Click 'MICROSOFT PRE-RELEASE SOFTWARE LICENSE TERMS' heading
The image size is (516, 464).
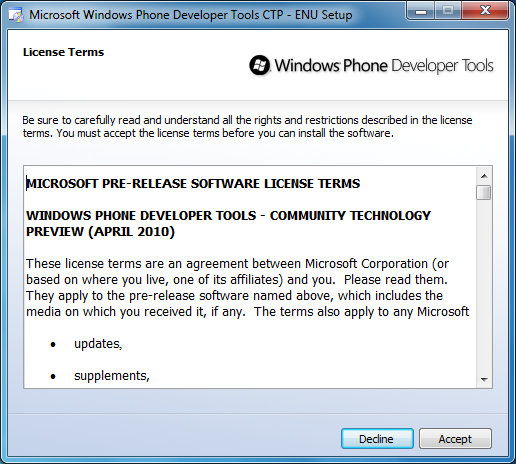[x=193, y=184]
